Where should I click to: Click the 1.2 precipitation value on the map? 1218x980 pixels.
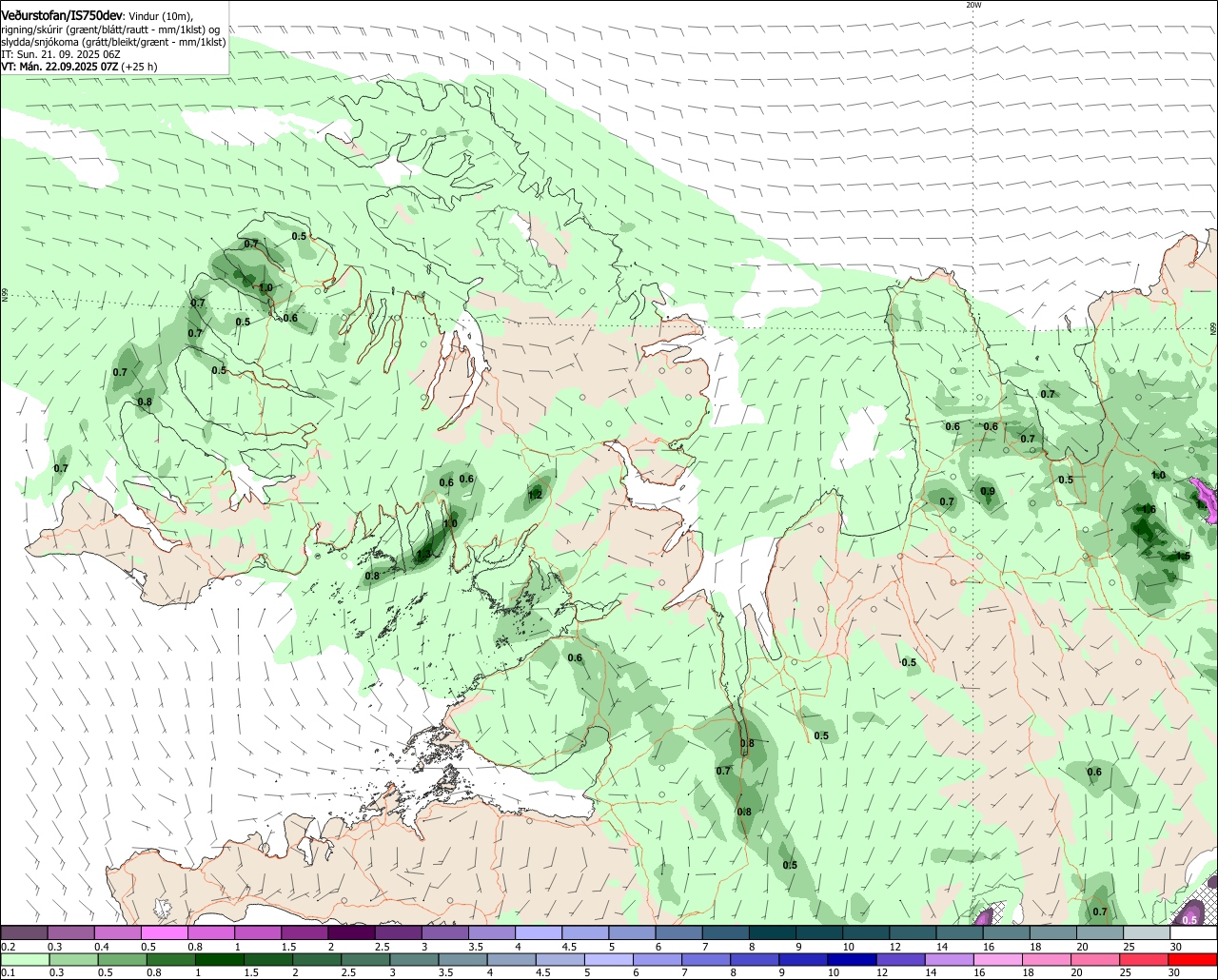[x=535, y=495]
